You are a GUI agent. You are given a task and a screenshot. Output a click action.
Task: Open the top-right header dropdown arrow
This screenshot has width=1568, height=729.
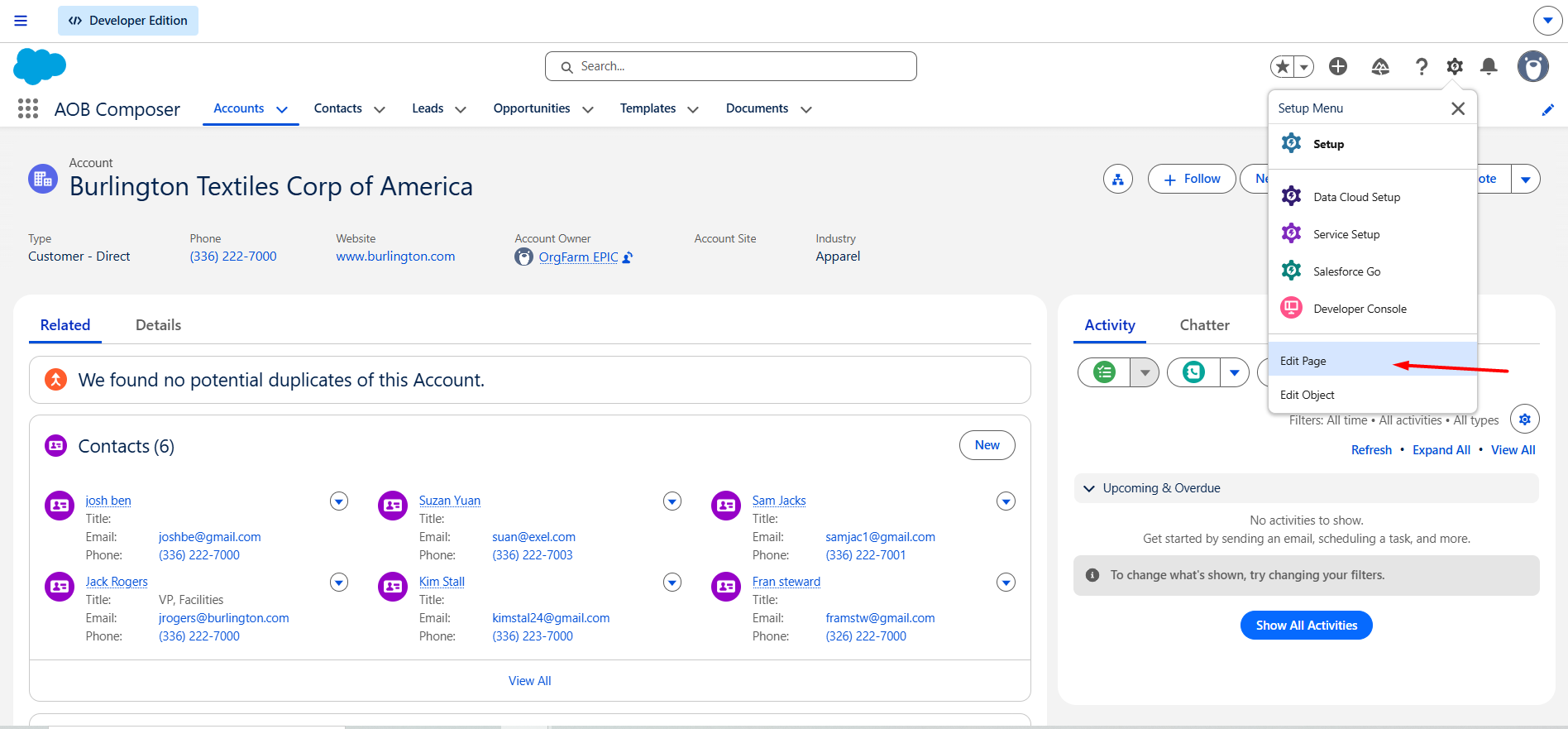pyautogui.click(x=1547, y=21)
